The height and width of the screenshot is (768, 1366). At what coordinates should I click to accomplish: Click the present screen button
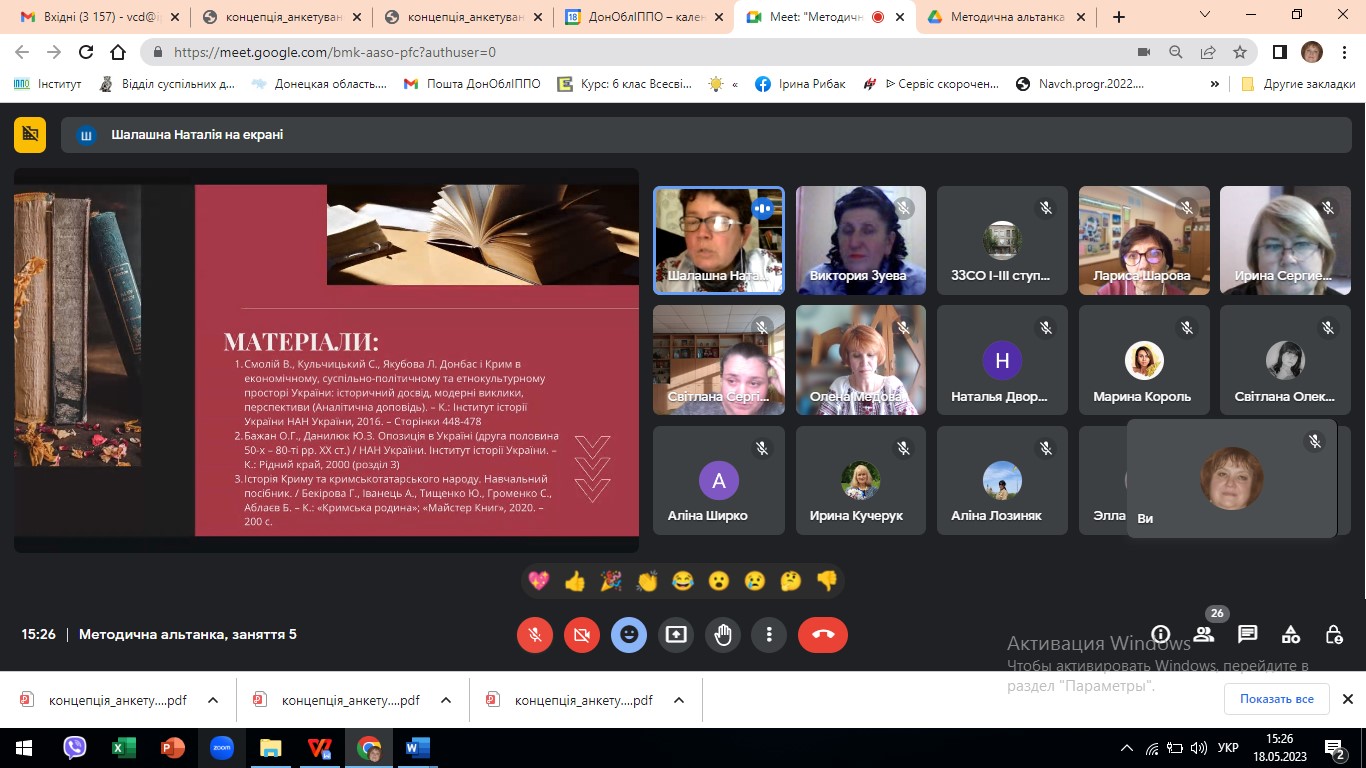[676, 634]
